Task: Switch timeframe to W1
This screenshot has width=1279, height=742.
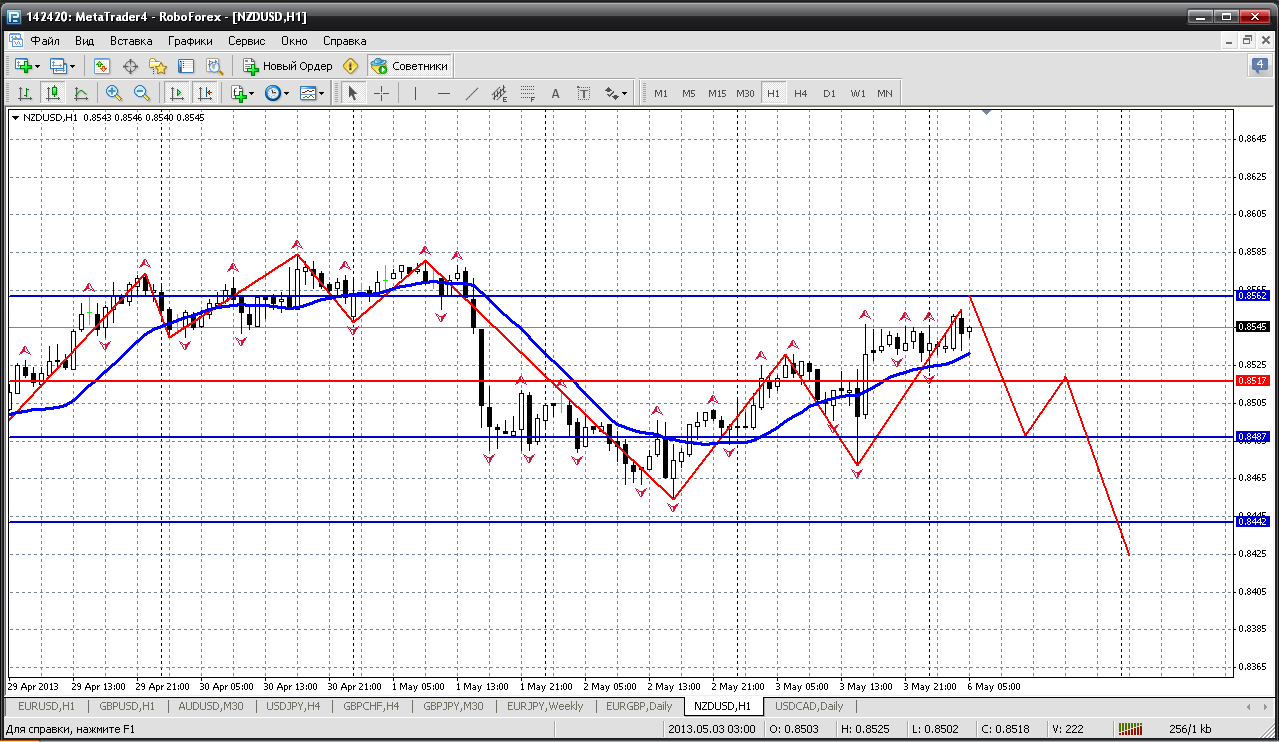Action: (x=858, y=93)
